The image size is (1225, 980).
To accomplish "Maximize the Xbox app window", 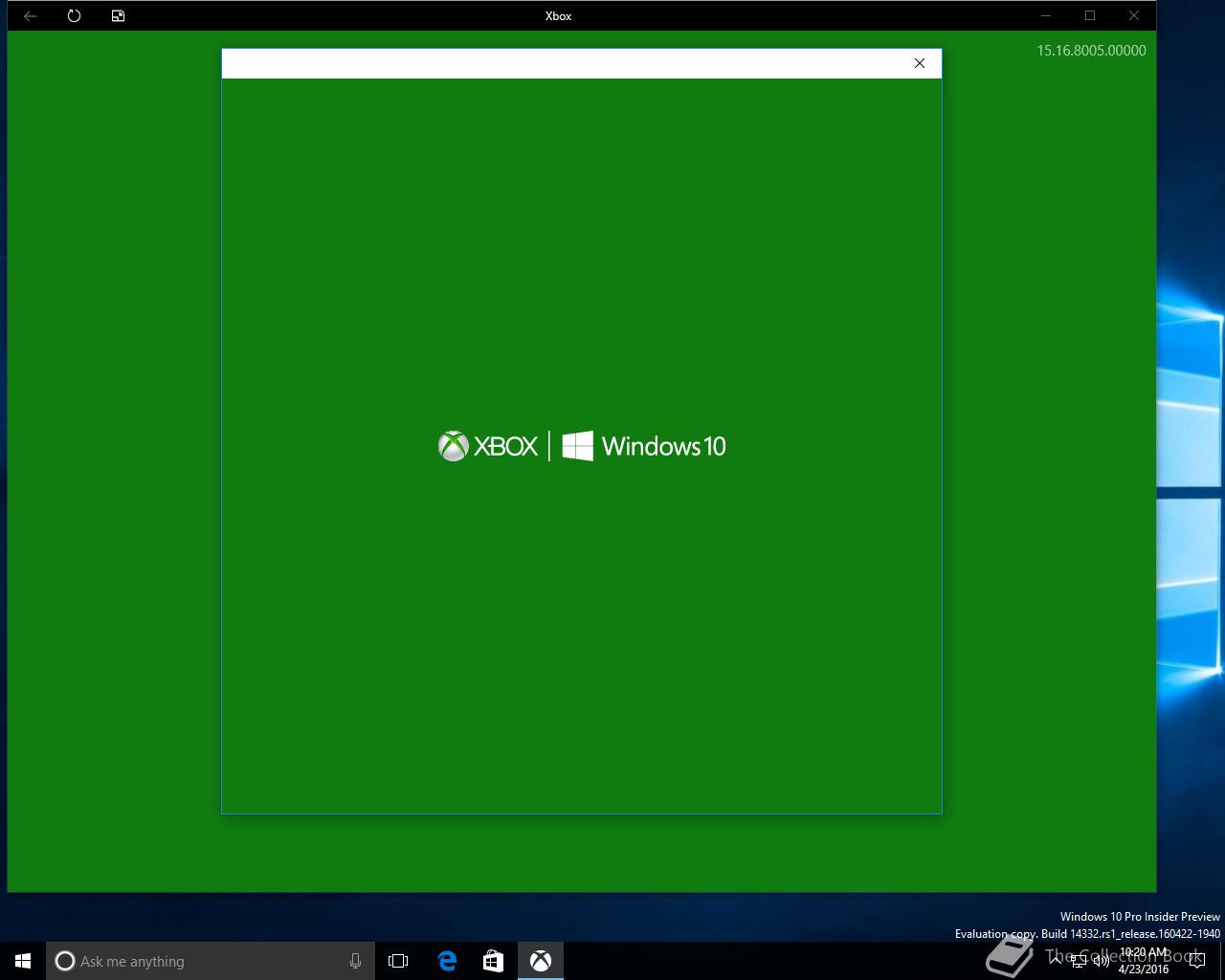I will (x=1090, y=15).
